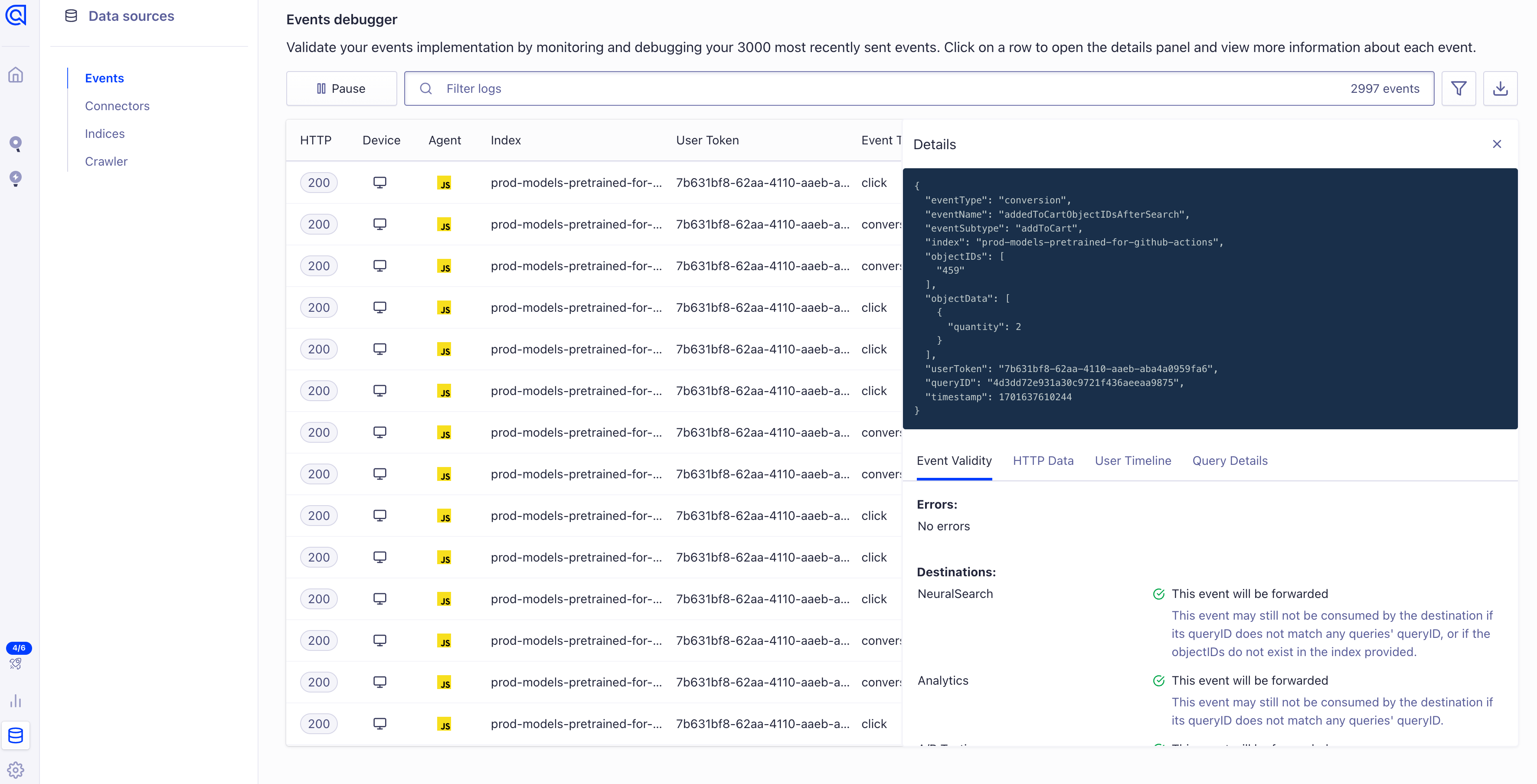The height and width of the screenshot is (784, 1537).
Task: Click the Device column header
Action: [x=381, y=140]
